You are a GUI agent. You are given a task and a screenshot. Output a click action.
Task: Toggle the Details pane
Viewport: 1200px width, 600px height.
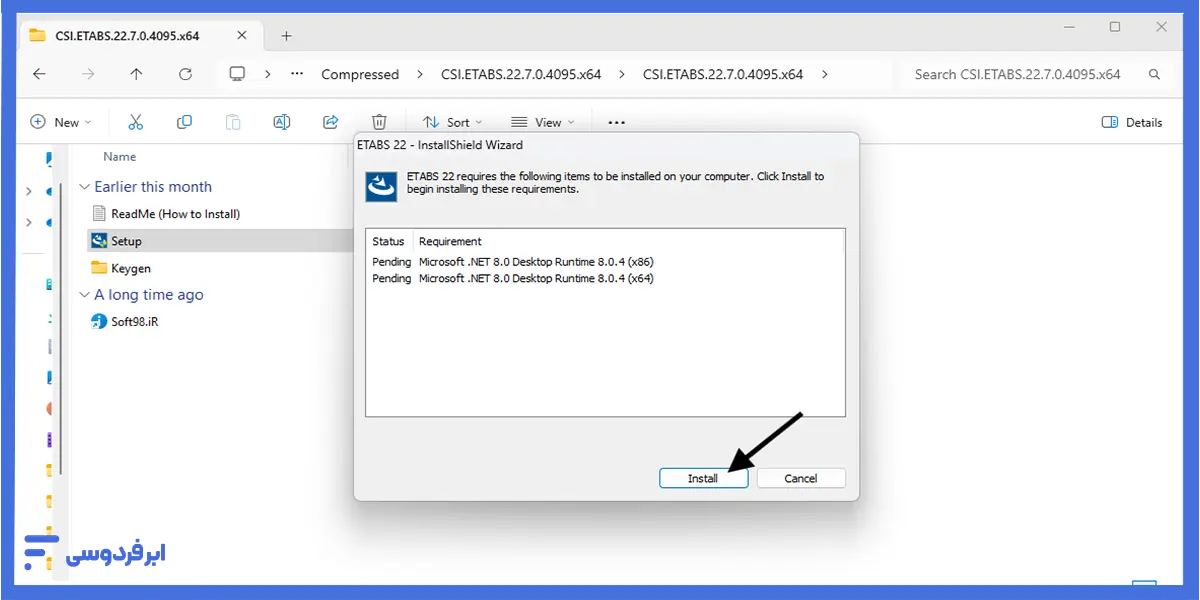point(1132,122)
